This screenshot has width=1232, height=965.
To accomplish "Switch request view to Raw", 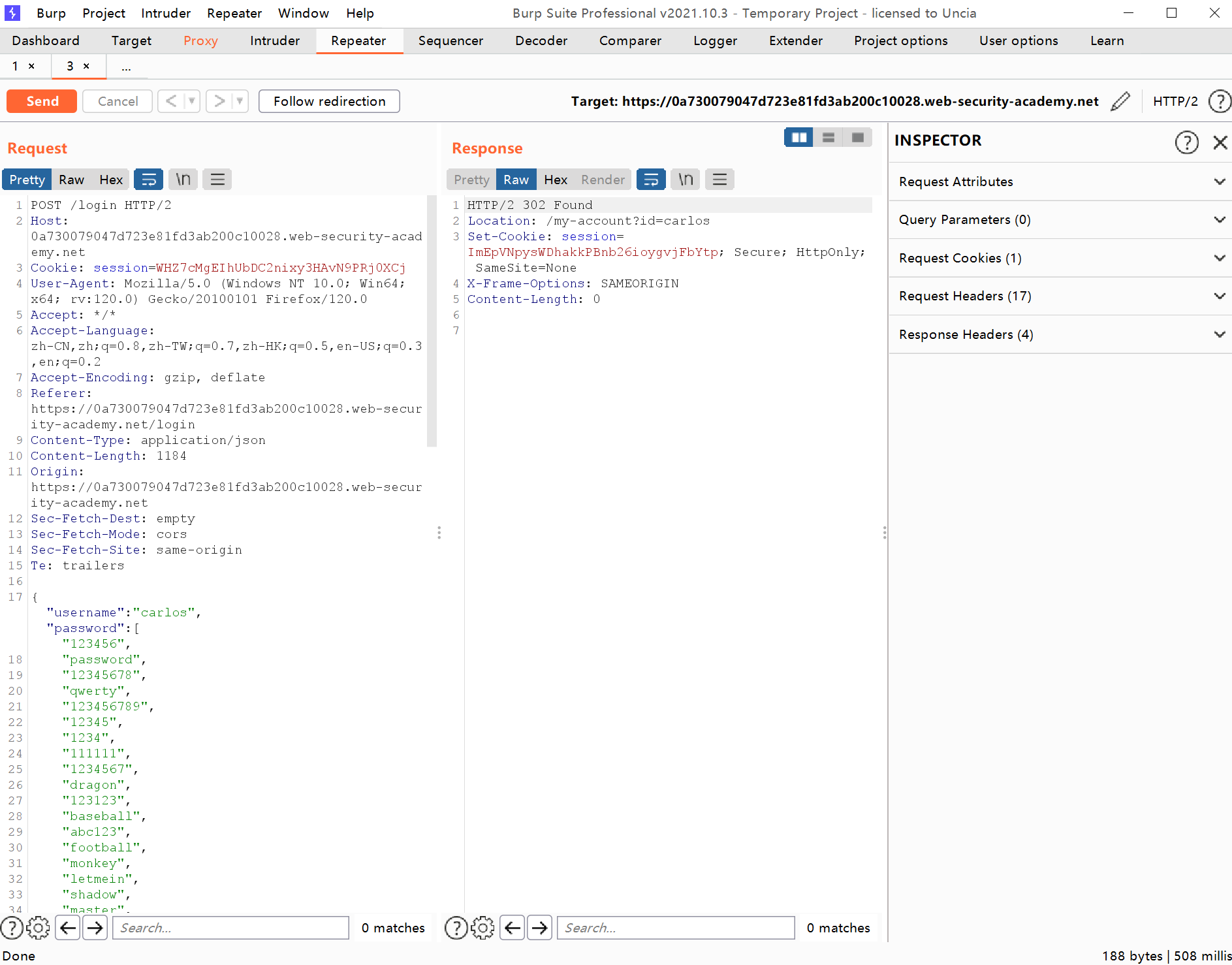I will (71, 180).
